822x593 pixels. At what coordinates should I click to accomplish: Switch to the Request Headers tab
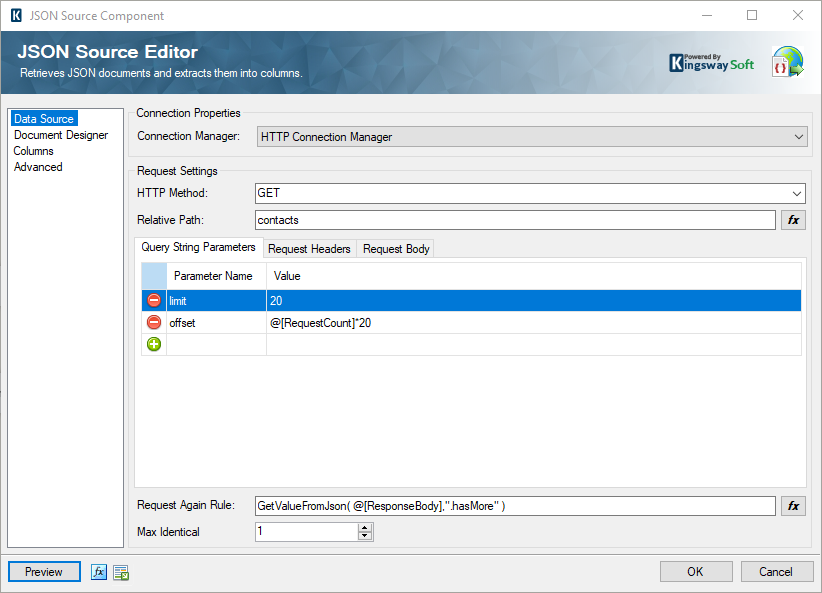311,247
